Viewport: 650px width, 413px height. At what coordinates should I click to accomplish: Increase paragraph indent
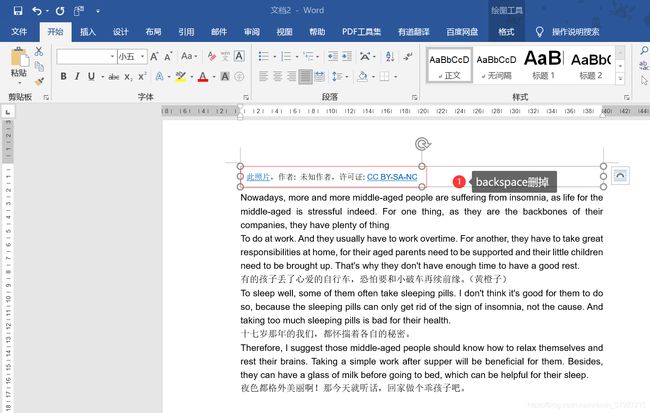tap(347, 56)
